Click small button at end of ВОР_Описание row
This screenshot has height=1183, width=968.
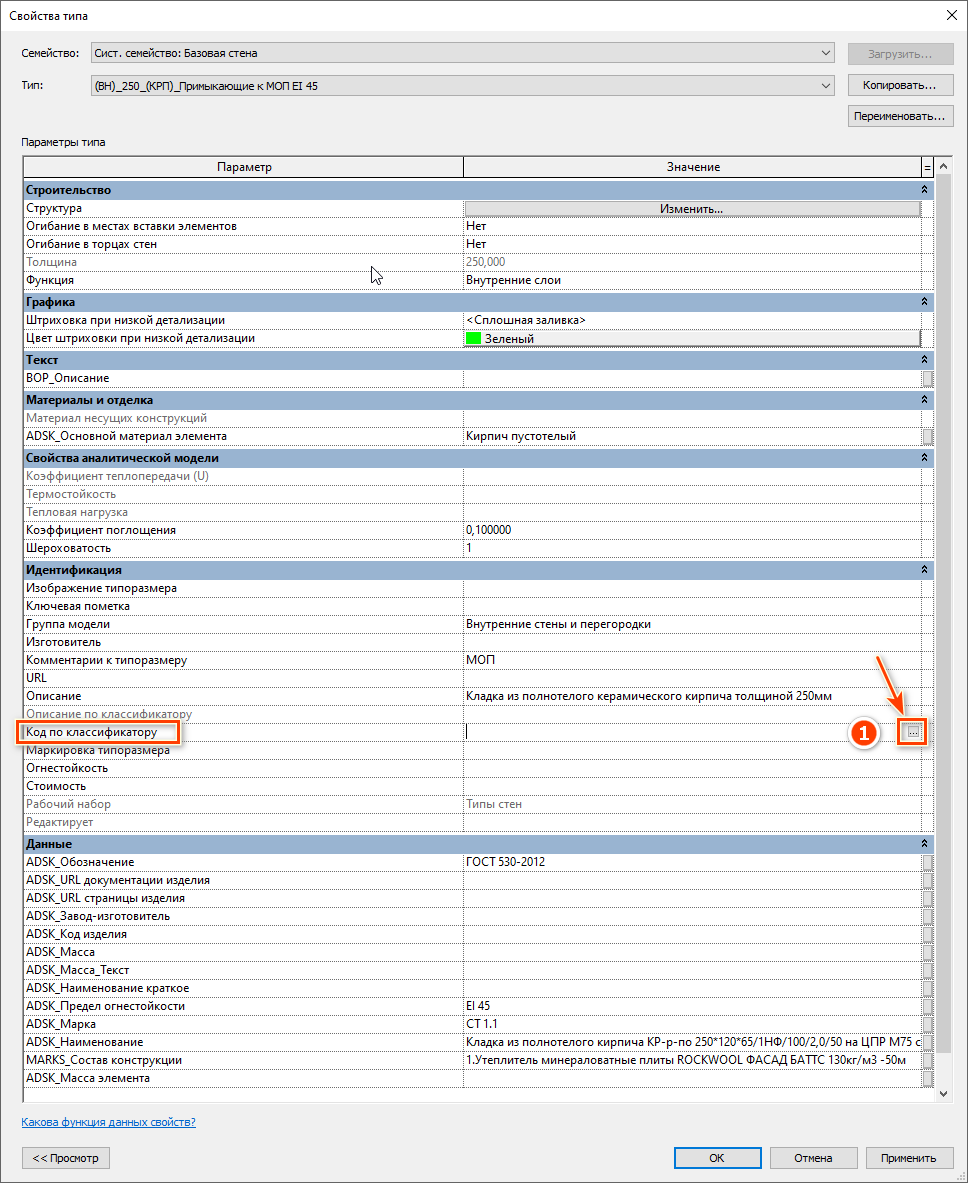point(927,379)
